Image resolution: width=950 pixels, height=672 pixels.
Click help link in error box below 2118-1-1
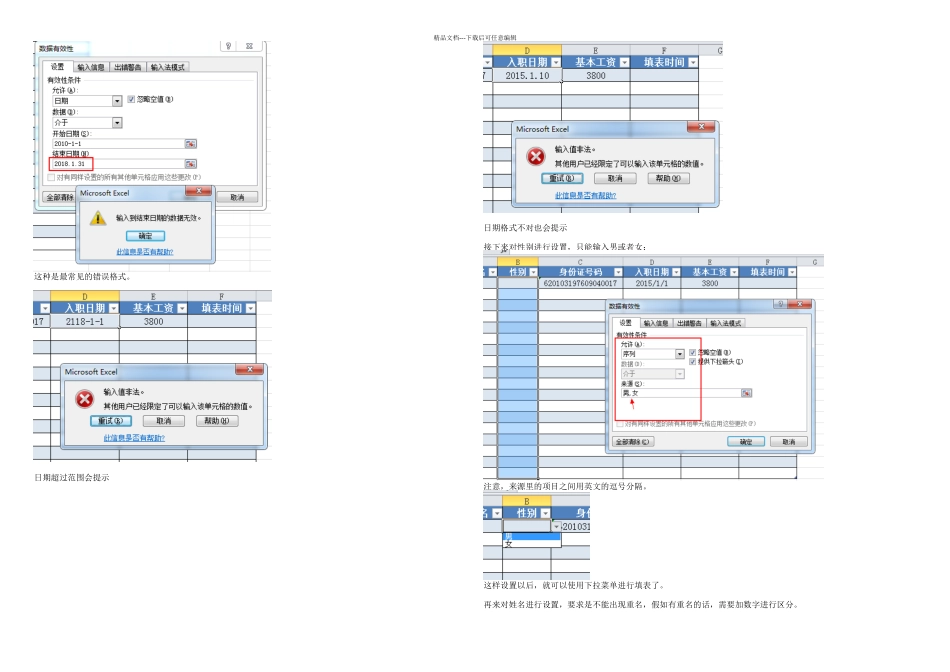click(x=134, y=438)
